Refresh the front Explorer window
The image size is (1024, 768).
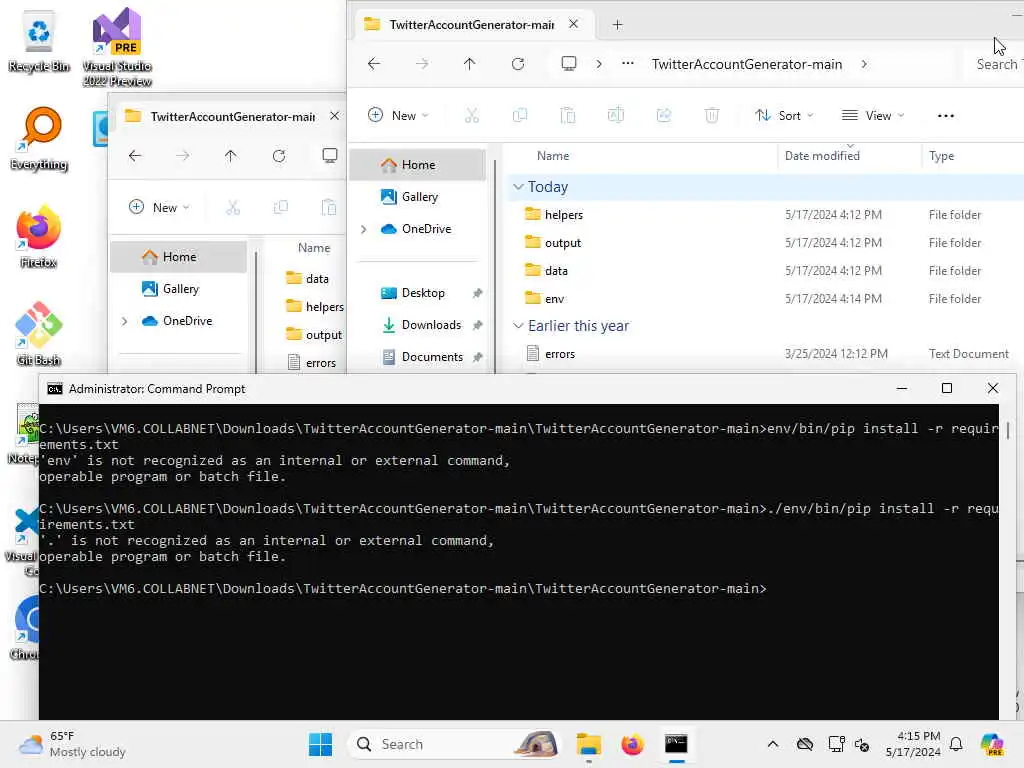(518, 64)
